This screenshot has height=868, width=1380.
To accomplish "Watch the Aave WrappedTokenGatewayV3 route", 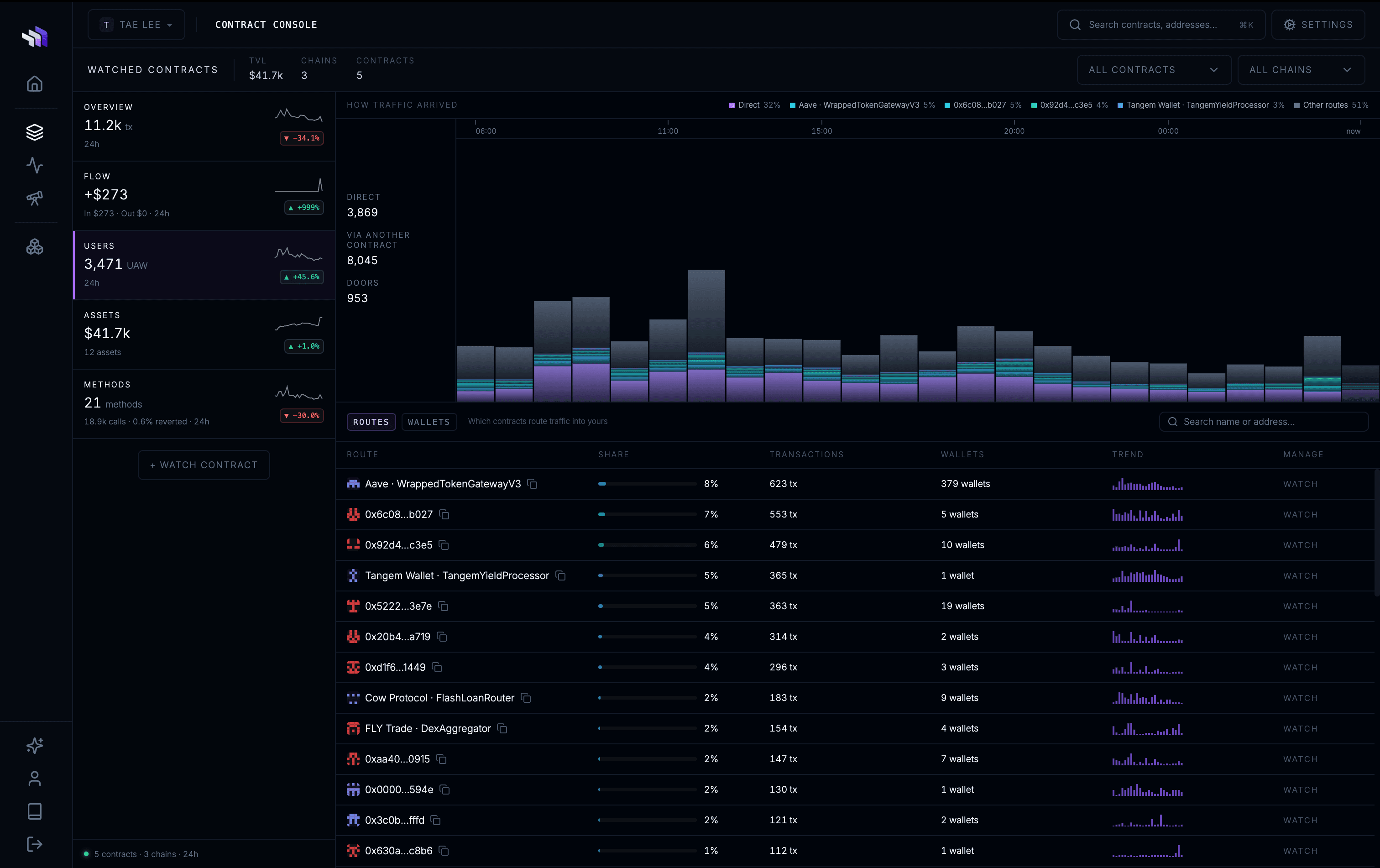I will (1300, 484).
